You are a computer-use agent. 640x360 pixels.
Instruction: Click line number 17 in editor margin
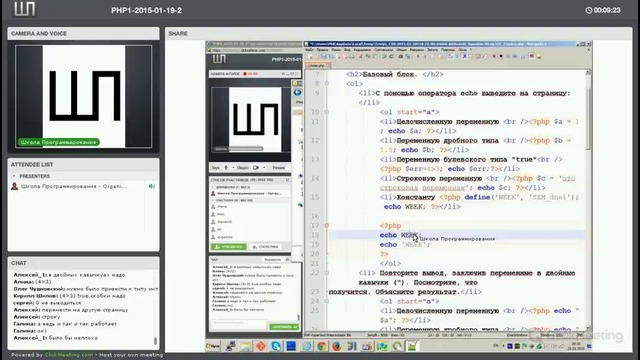point(315,225)
